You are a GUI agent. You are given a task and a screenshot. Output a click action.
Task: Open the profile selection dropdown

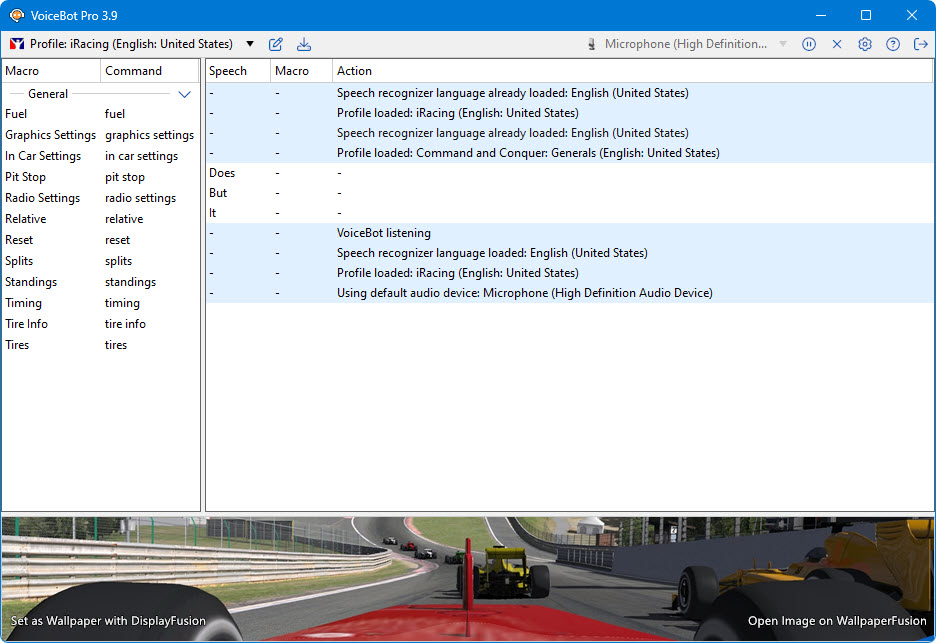250,44
